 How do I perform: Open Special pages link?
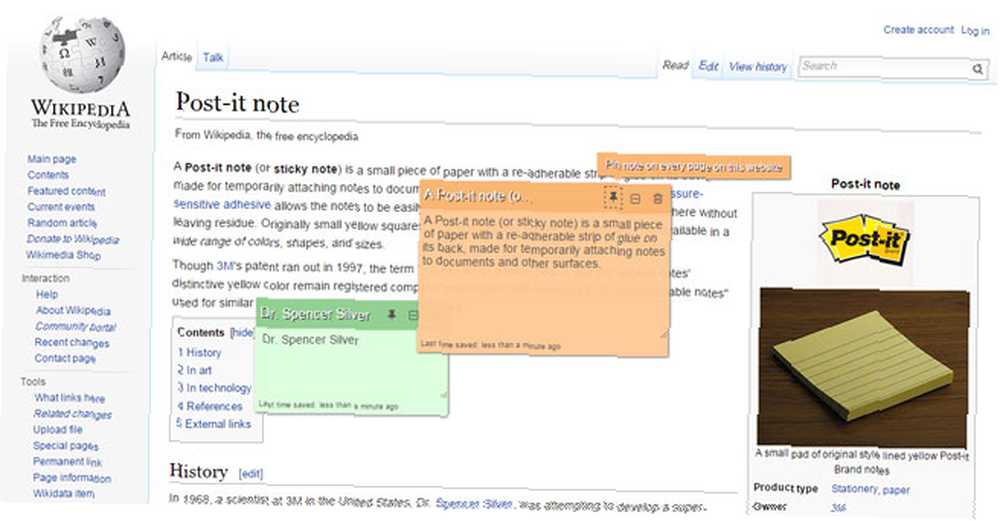pos(66,446)
